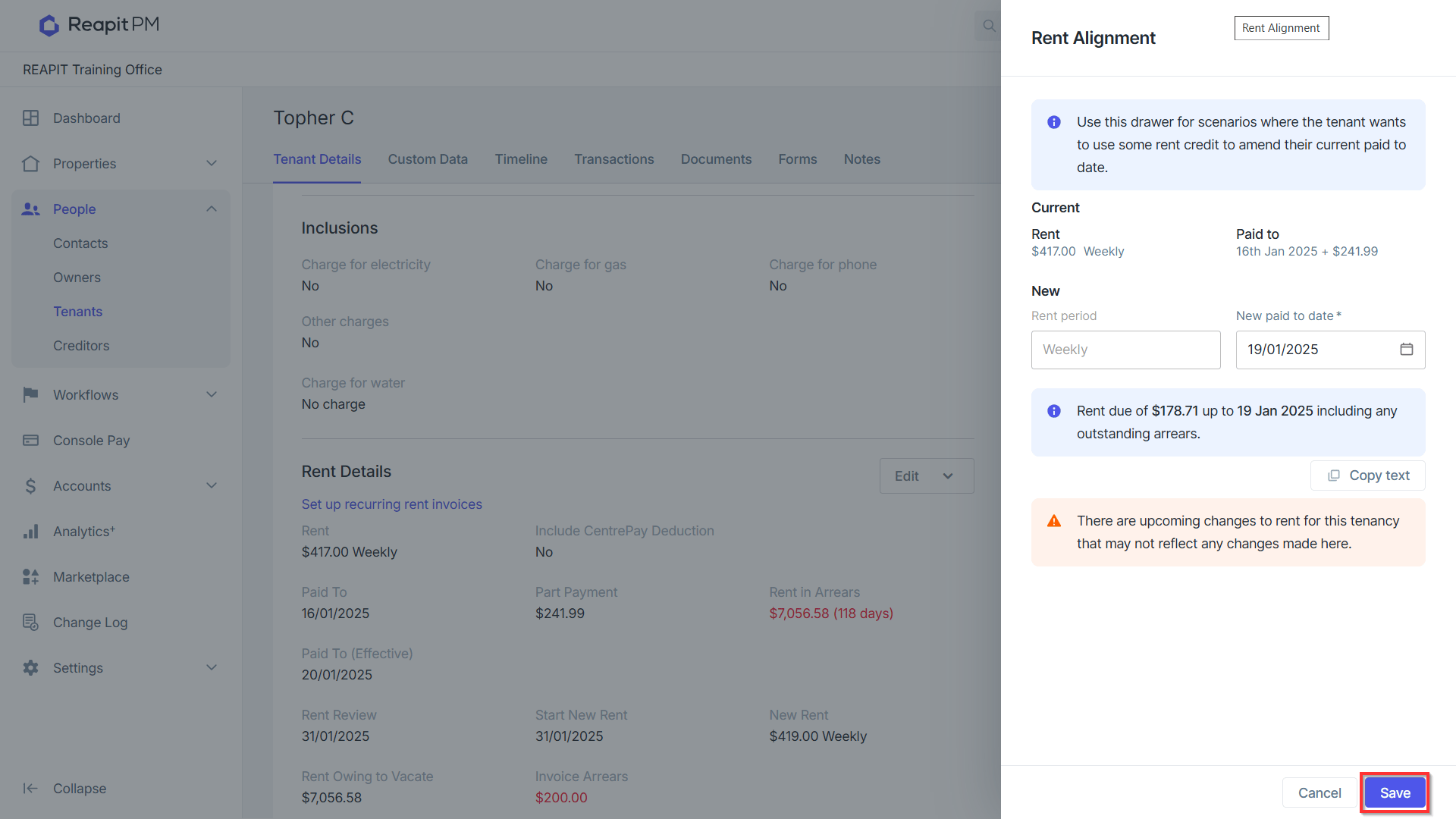Expand the Properties menu chevron
The height and width of the screenshot is (819, 1456).
212,164
